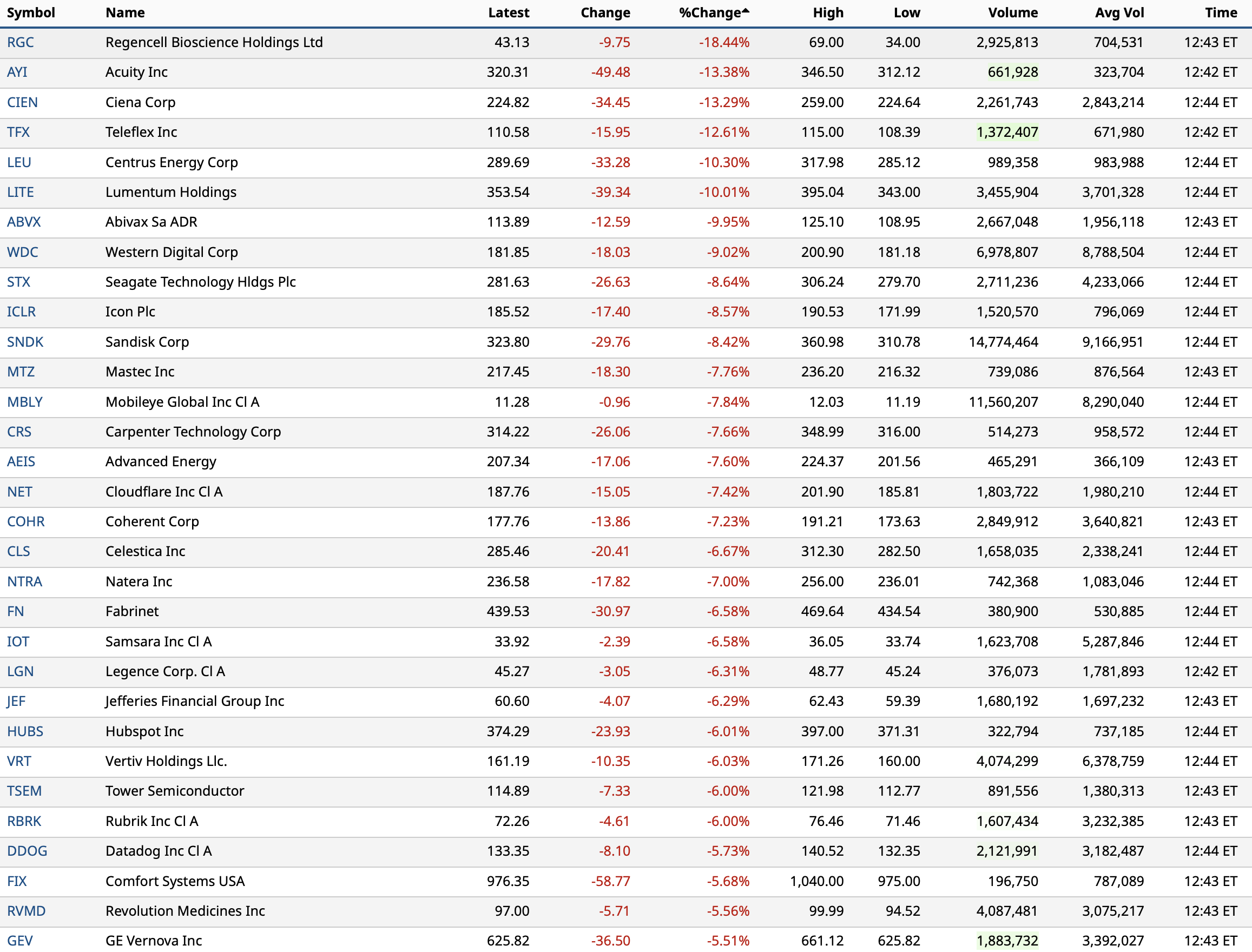The image size is (1252, 952).
Task: Click highlighted Teleflex volume 1,372,407 cell
Action: (x=1006, y=132)
